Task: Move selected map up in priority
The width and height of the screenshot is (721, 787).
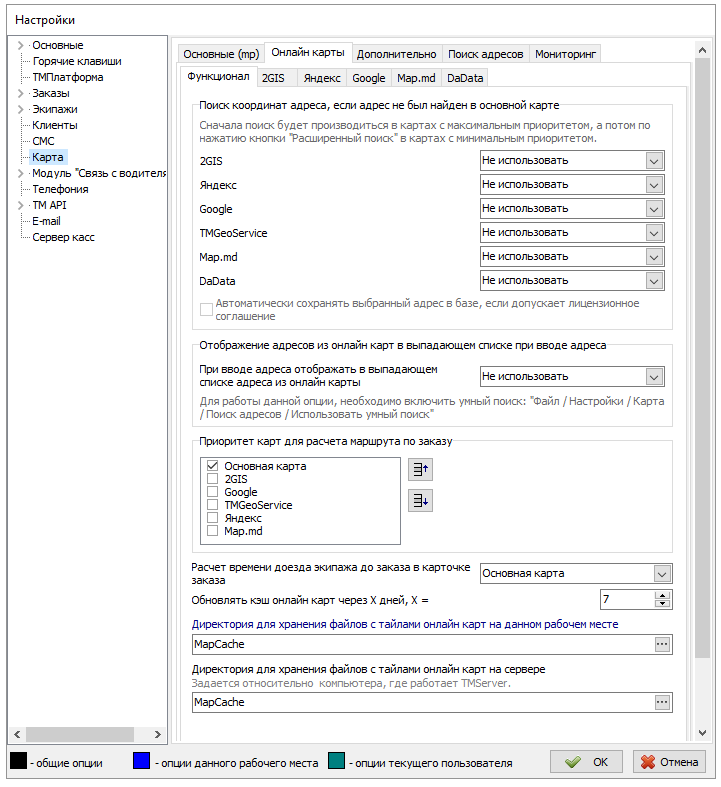Action: (x=420, y=469)
